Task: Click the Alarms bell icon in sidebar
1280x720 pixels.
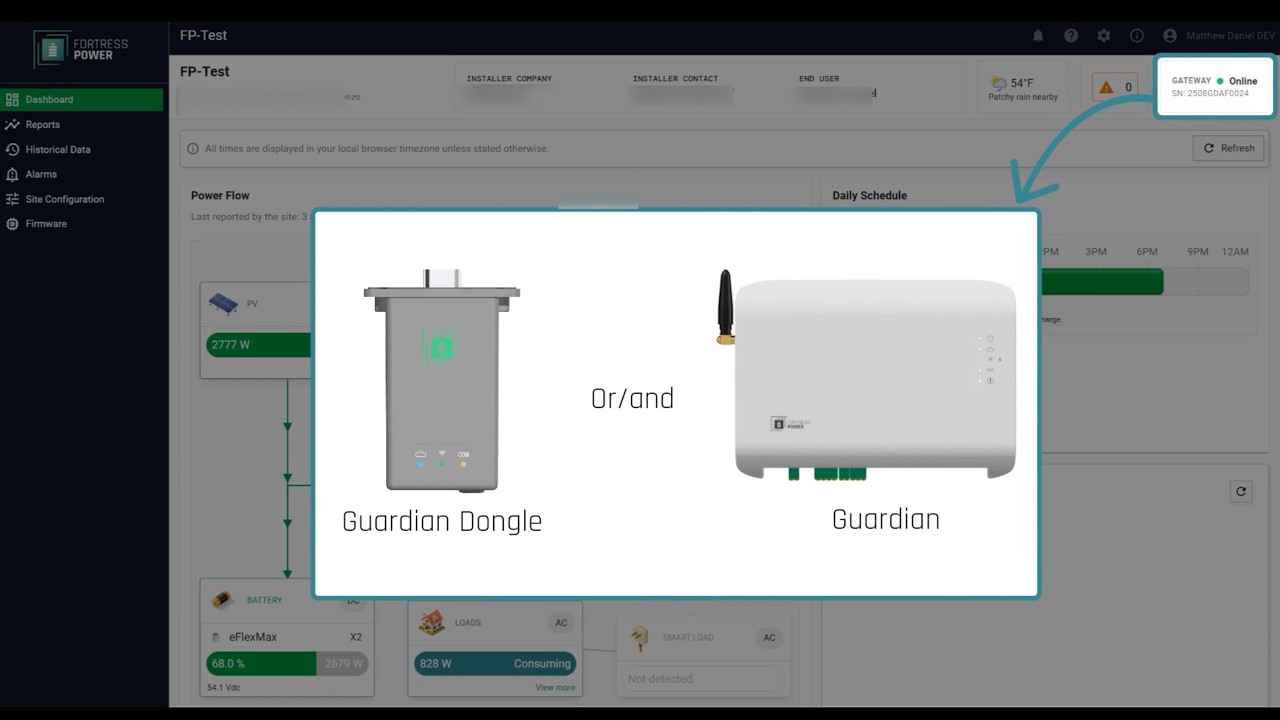Action: point(12,174)
